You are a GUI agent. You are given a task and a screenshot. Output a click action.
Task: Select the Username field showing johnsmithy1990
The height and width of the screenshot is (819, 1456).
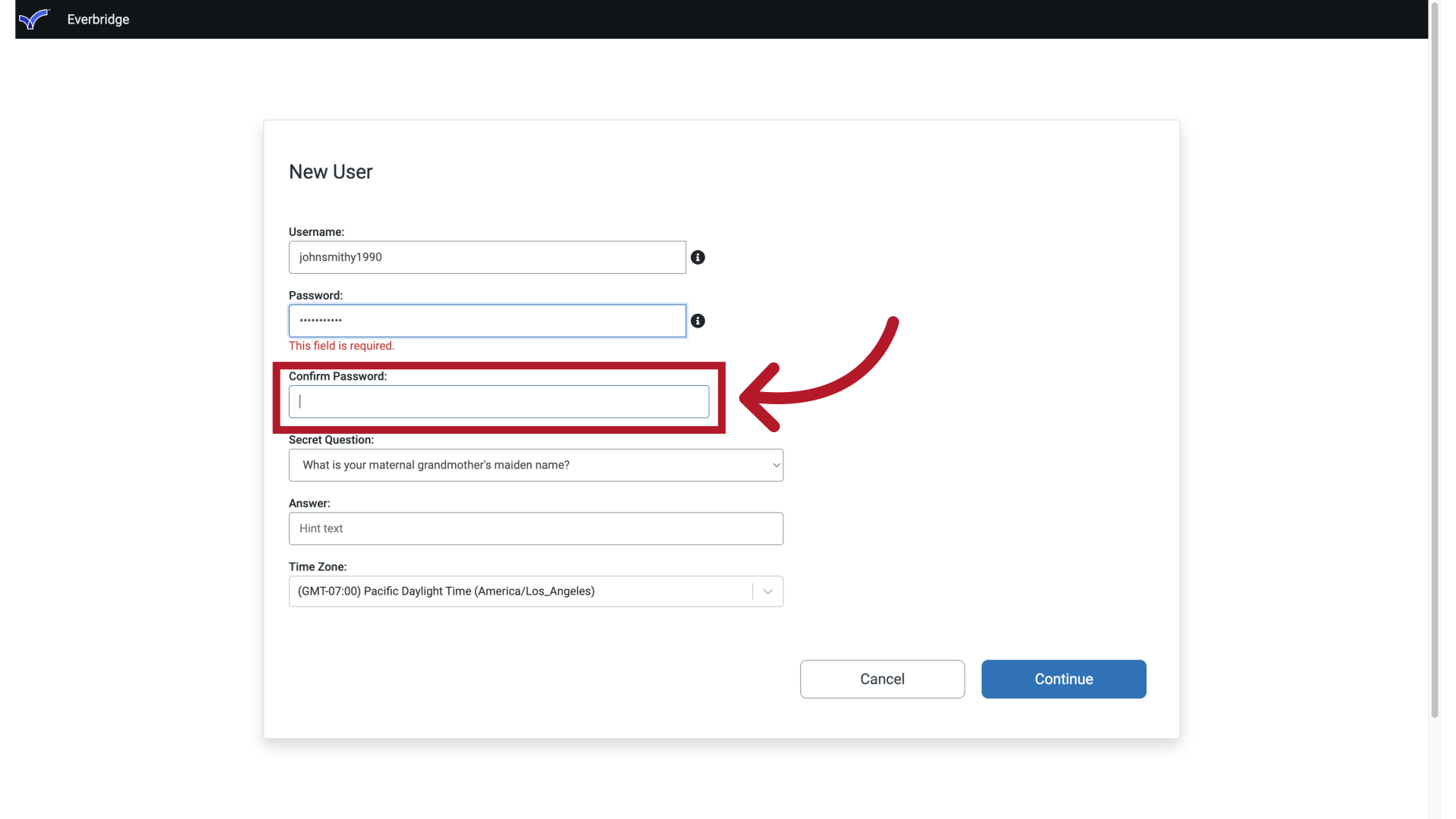tap(486, 257)
